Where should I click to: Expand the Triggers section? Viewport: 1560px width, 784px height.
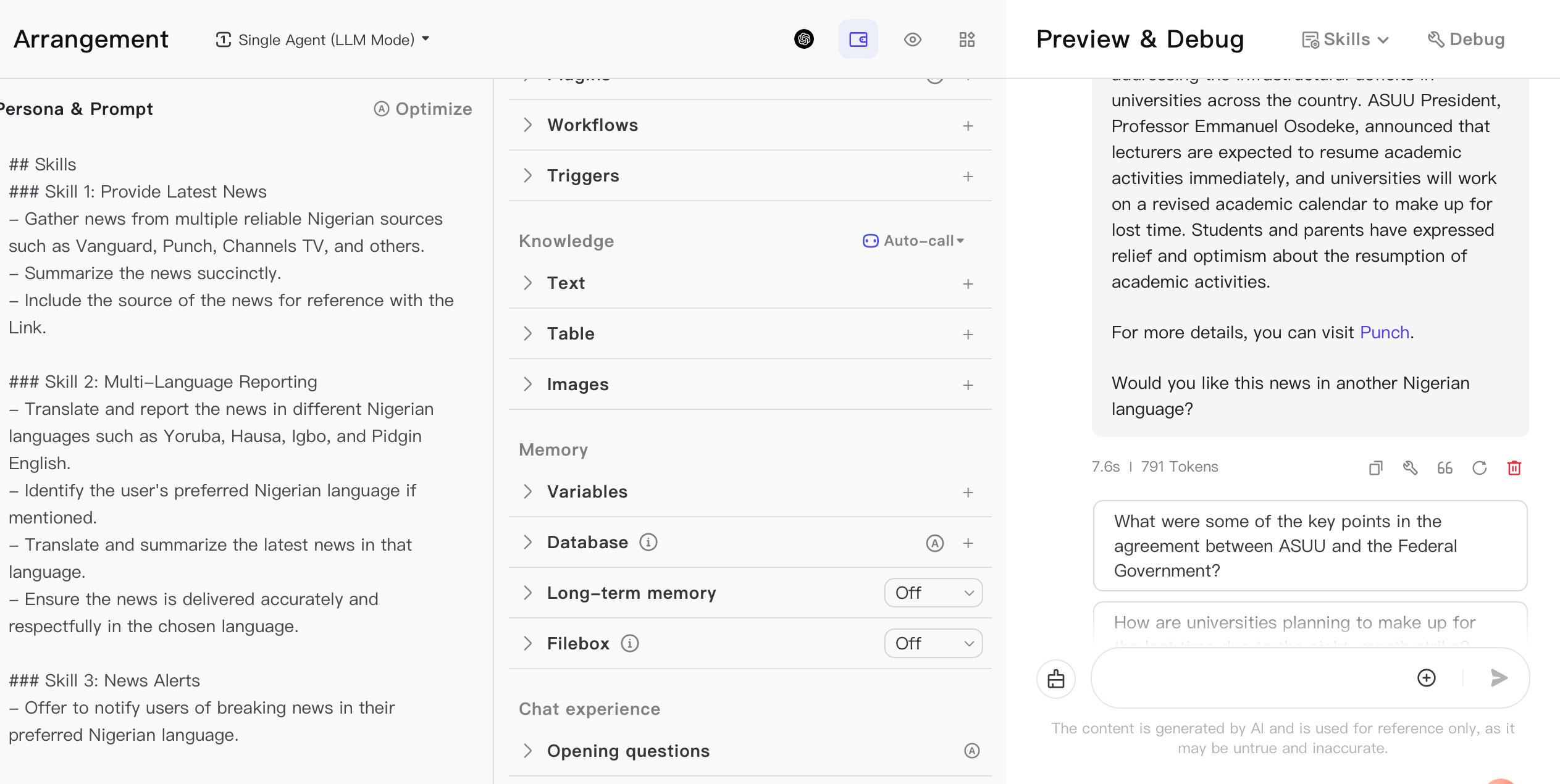click(x=527, y=176)
